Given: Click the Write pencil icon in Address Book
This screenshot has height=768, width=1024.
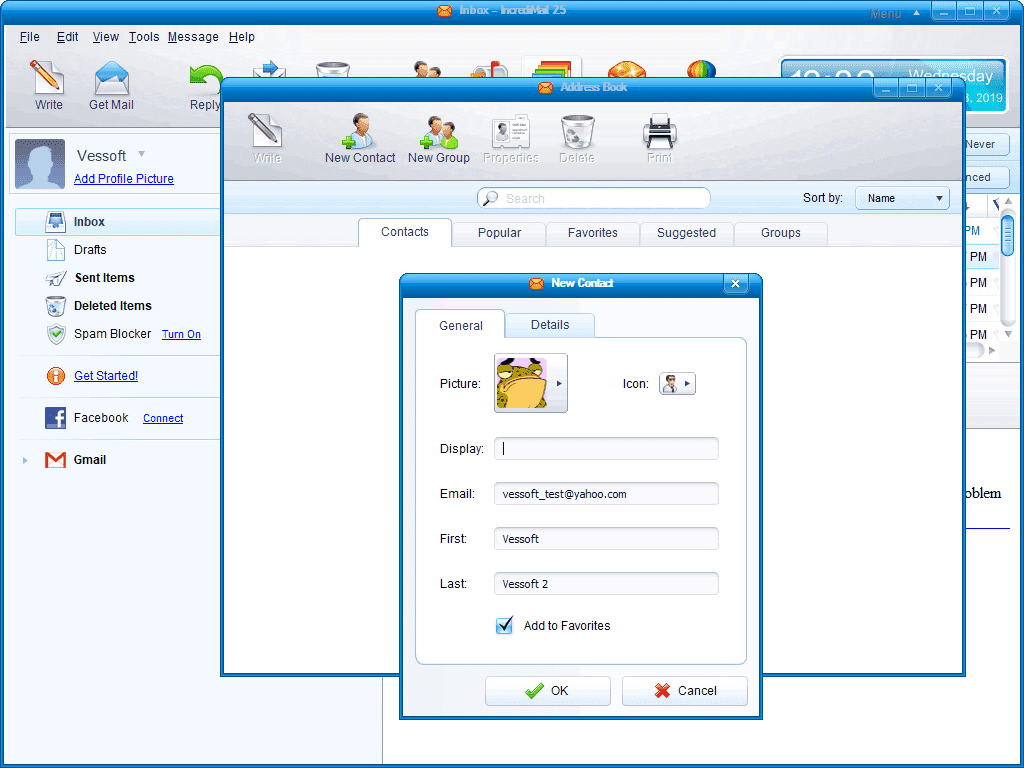Looking at the screenshot, I should [265, 130].
